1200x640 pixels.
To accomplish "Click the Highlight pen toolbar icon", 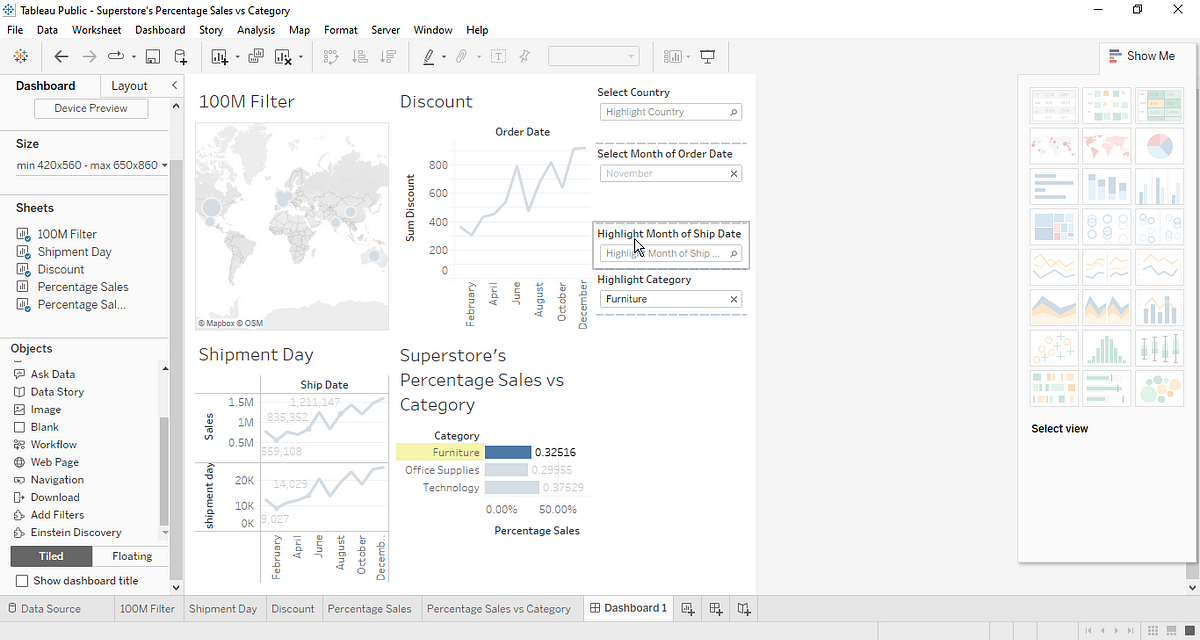I will click(x=428, y=57).
